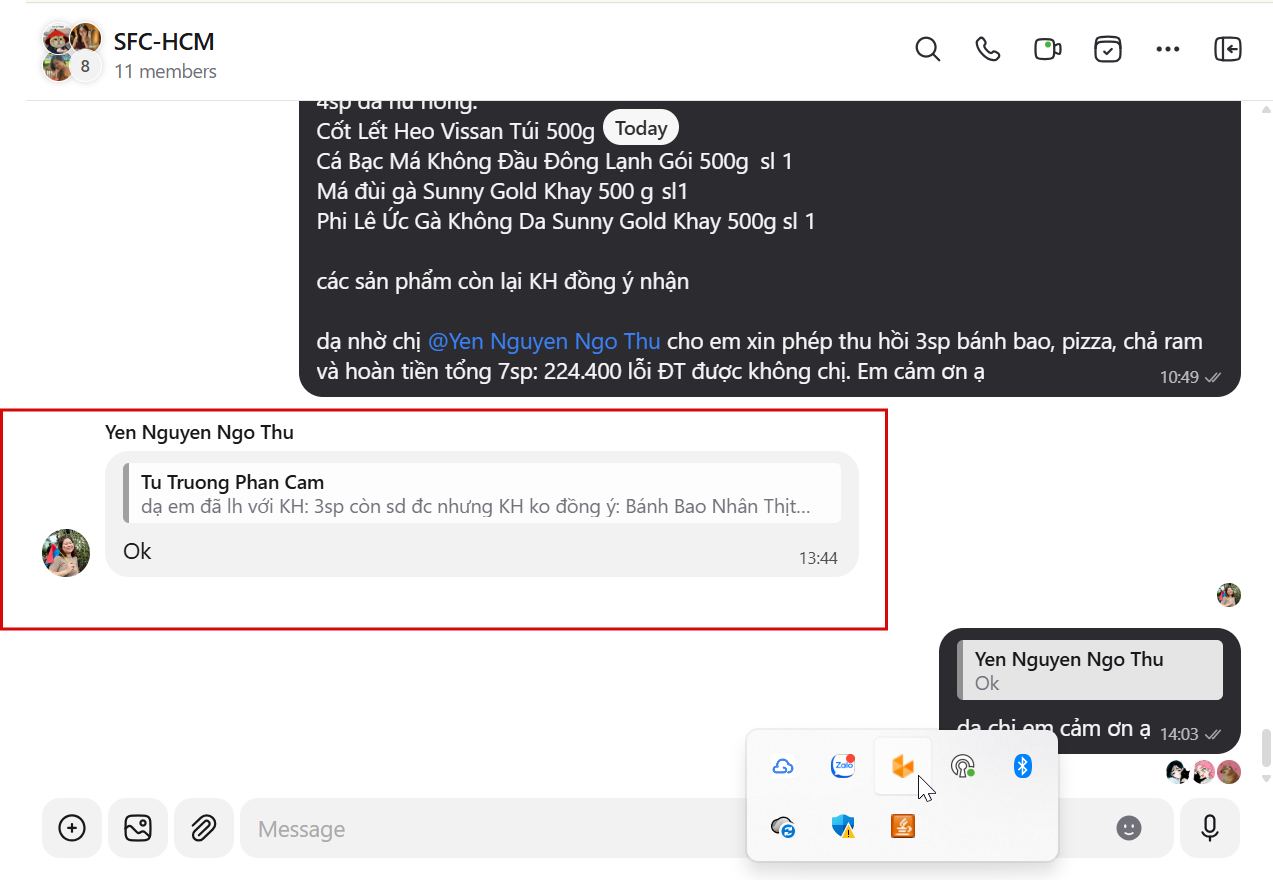Click the plus button beside message box
The width and height of the screenshot is (1273, 880).
coord(71,828)
